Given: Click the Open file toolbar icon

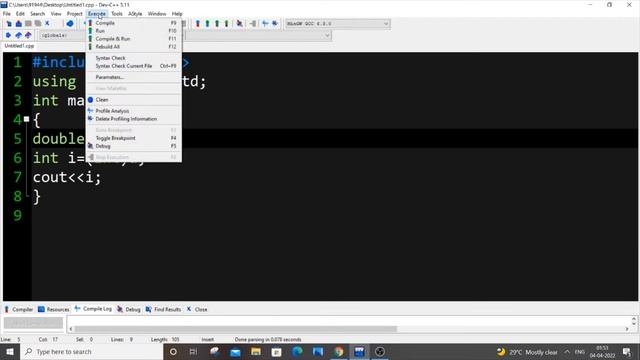Looking at the screenshot, I should click(18, 24).
